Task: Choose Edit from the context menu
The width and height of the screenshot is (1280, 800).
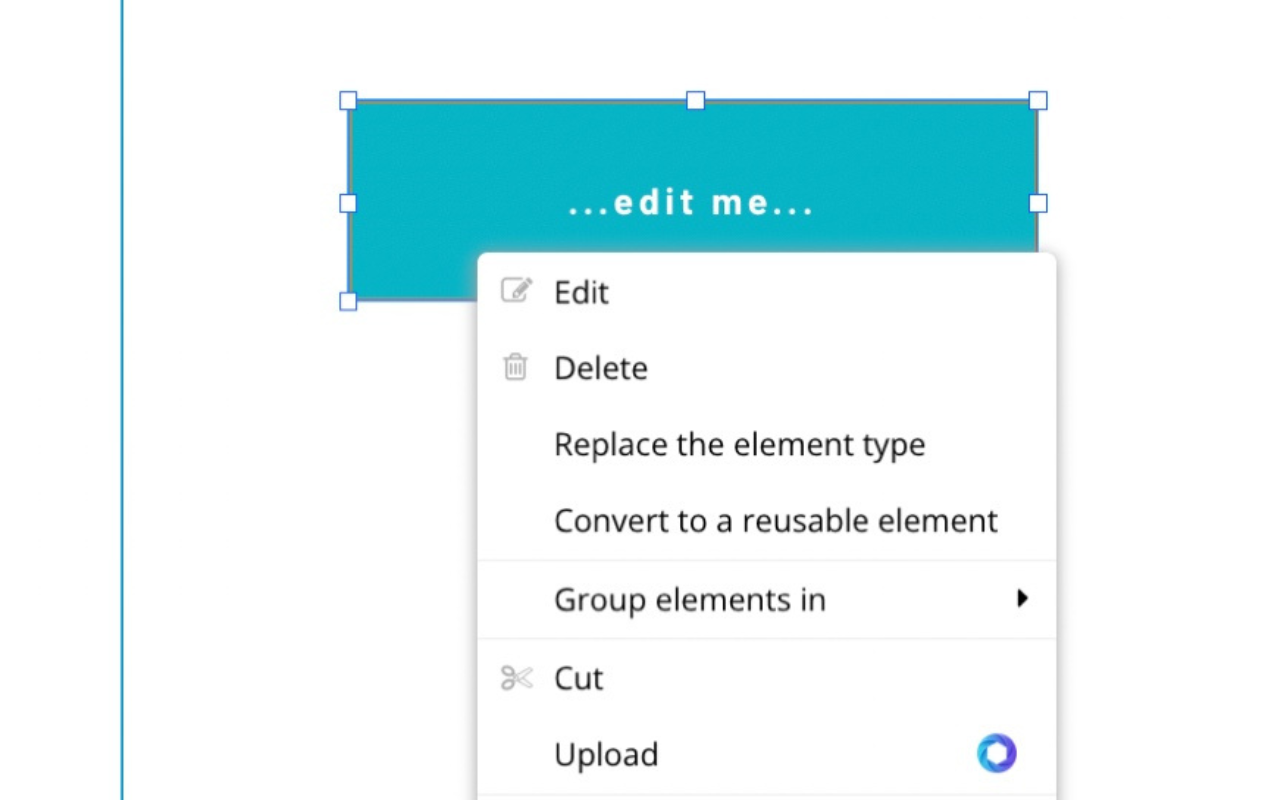Action: (x=581, y=292)
